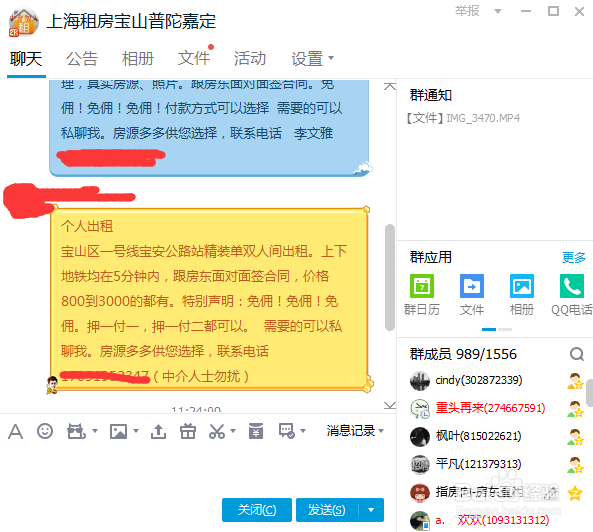
Task: Click the chat scroll-down arrow
Action: (390, 405)
